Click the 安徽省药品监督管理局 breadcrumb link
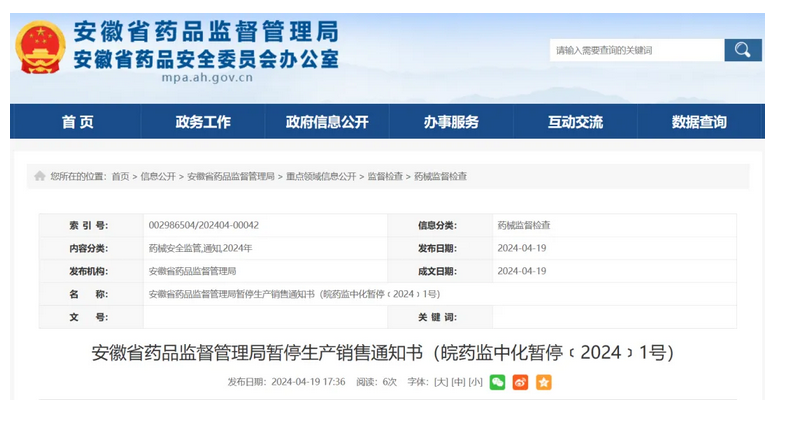Image resolution: width=796 pixels, height=421 pixels. click(231, 177)
